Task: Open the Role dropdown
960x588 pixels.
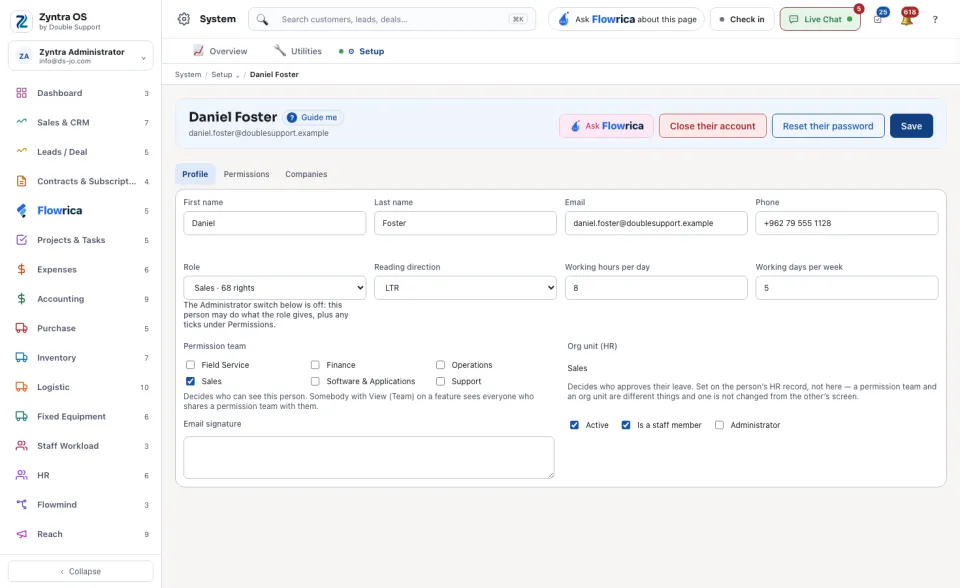Action: (x=274, y=288)
